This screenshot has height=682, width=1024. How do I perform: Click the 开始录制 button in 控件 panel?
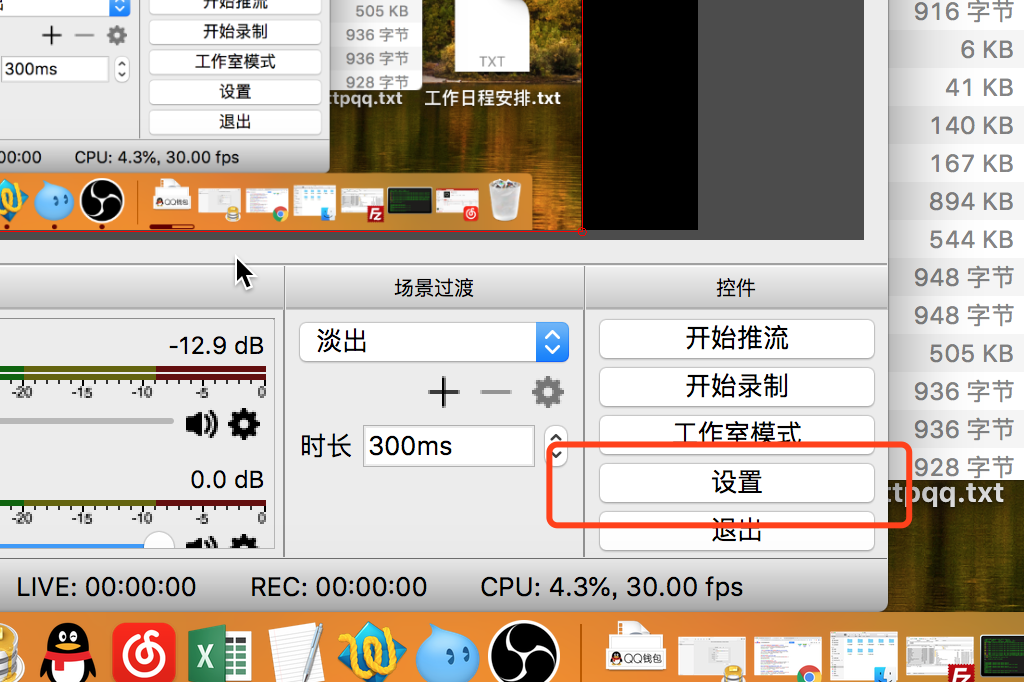coord(737,386)
